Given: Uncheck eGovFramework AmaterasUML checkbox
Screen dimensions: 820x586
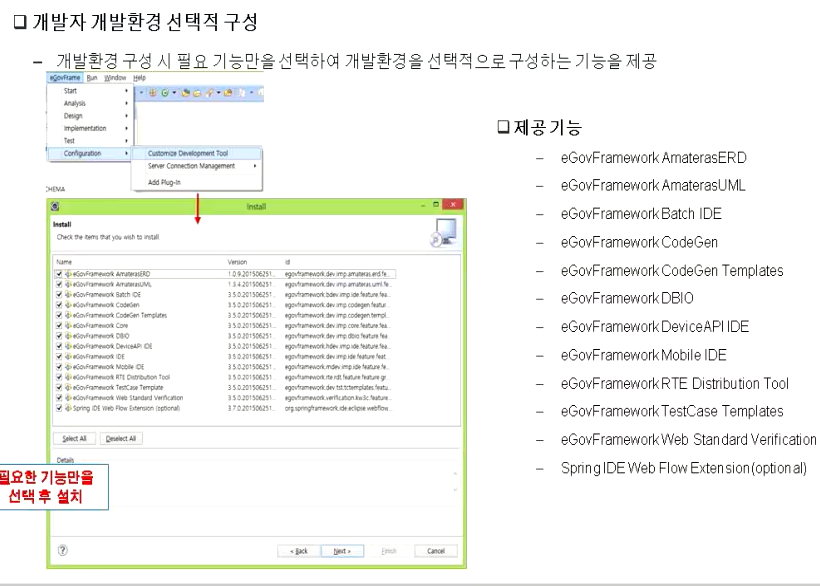Looking at the screenshot, I should coord(59,284).
